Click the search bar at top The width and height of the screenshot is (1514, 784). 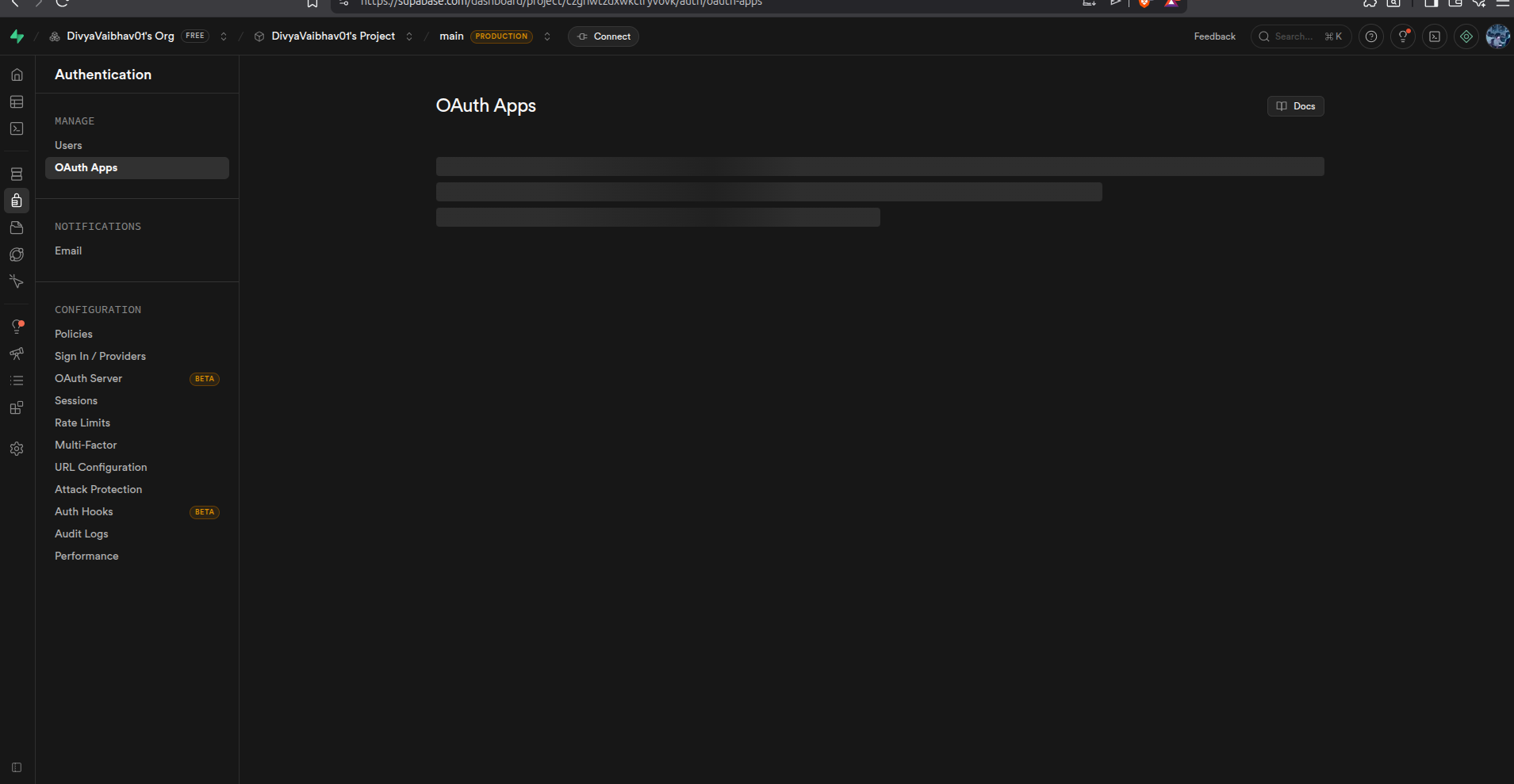point(1299,36)
